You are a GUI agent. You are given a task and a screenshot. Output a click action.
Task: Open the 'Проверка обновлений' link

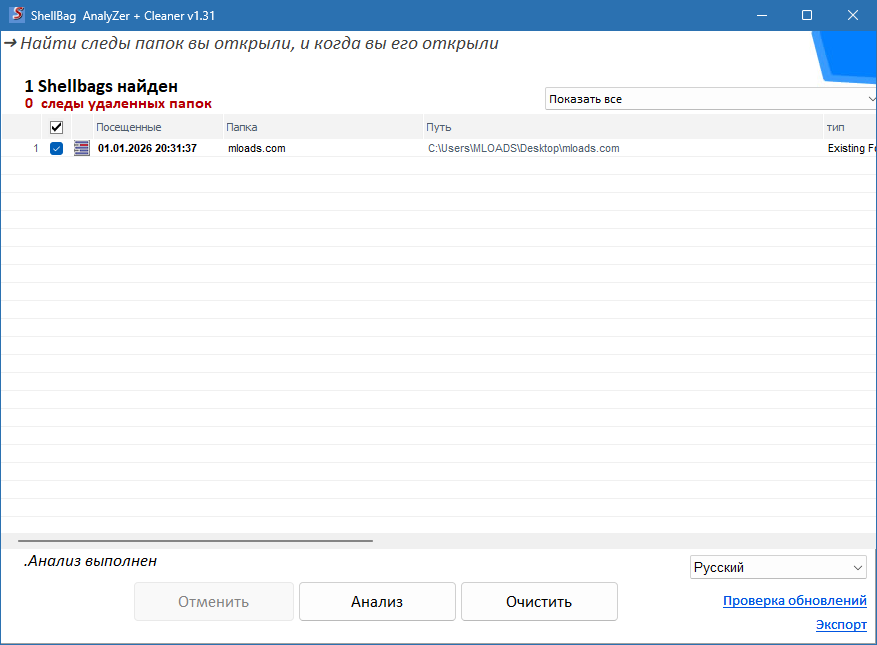coord(794,600)
